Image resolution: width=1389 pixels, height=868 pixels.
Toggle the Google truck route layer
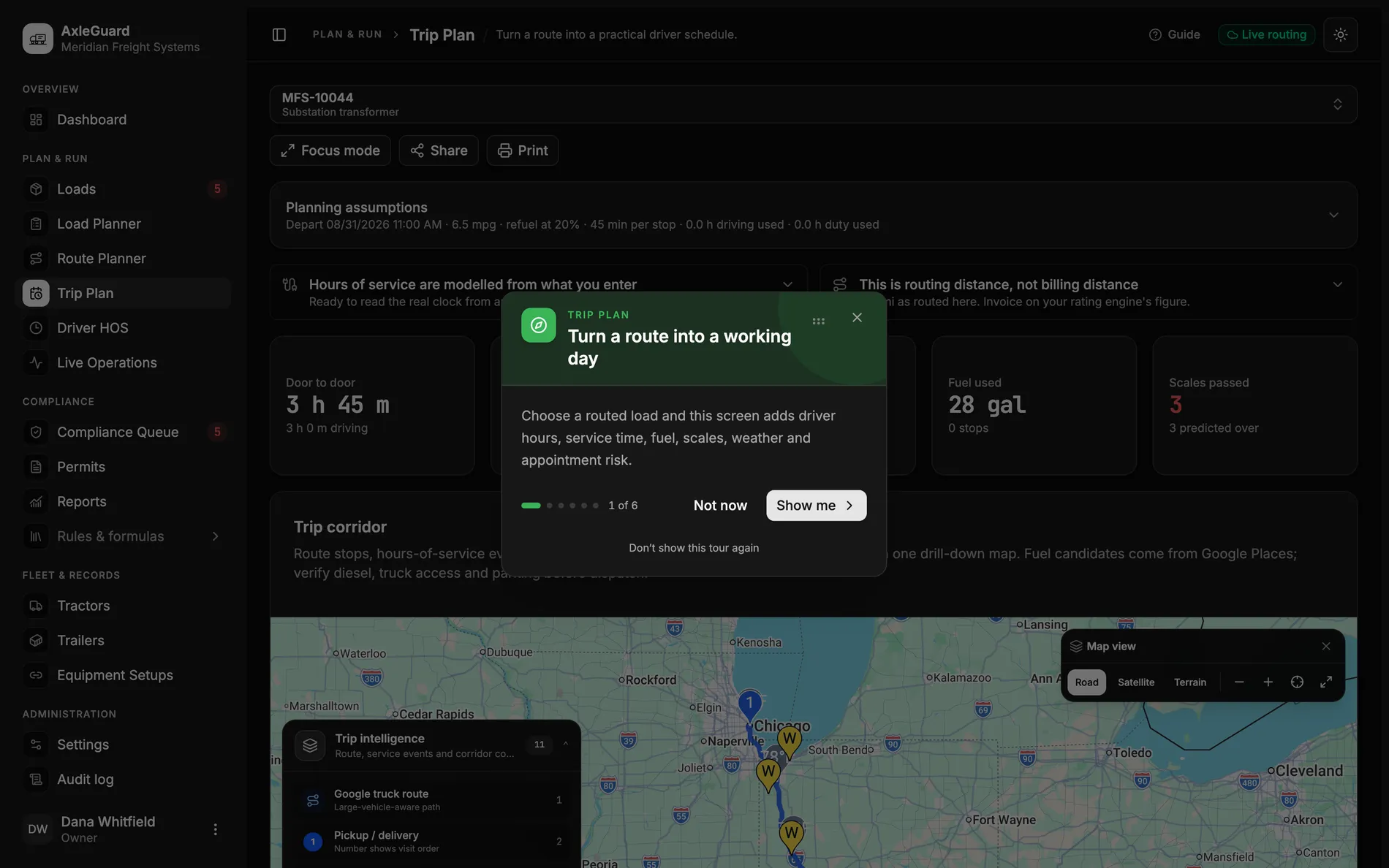431,800
